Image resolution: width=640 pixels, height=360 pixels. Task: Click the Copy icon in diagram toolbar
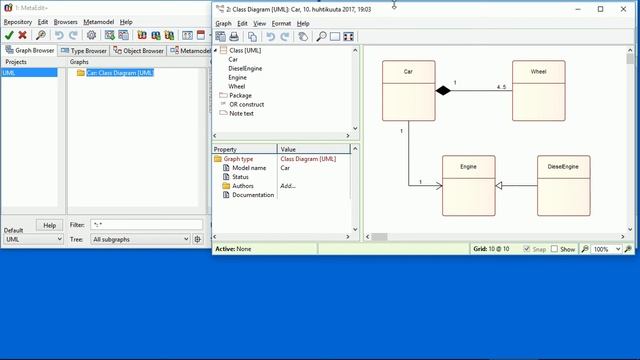coord(252,37)
